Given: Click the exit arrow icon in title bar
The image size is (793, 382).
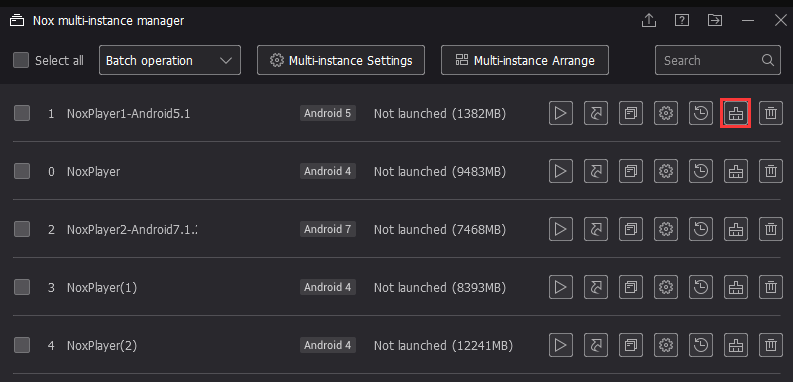Looking at the screenshot, I should (715, 20).
